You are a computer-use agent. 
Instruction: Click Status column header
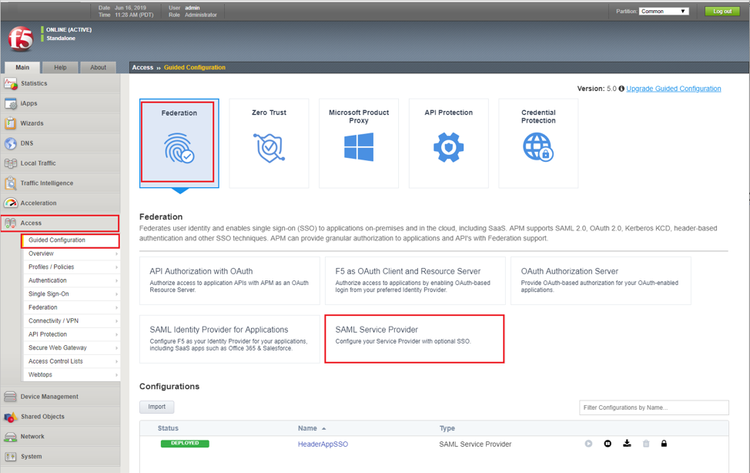[168, 429]
